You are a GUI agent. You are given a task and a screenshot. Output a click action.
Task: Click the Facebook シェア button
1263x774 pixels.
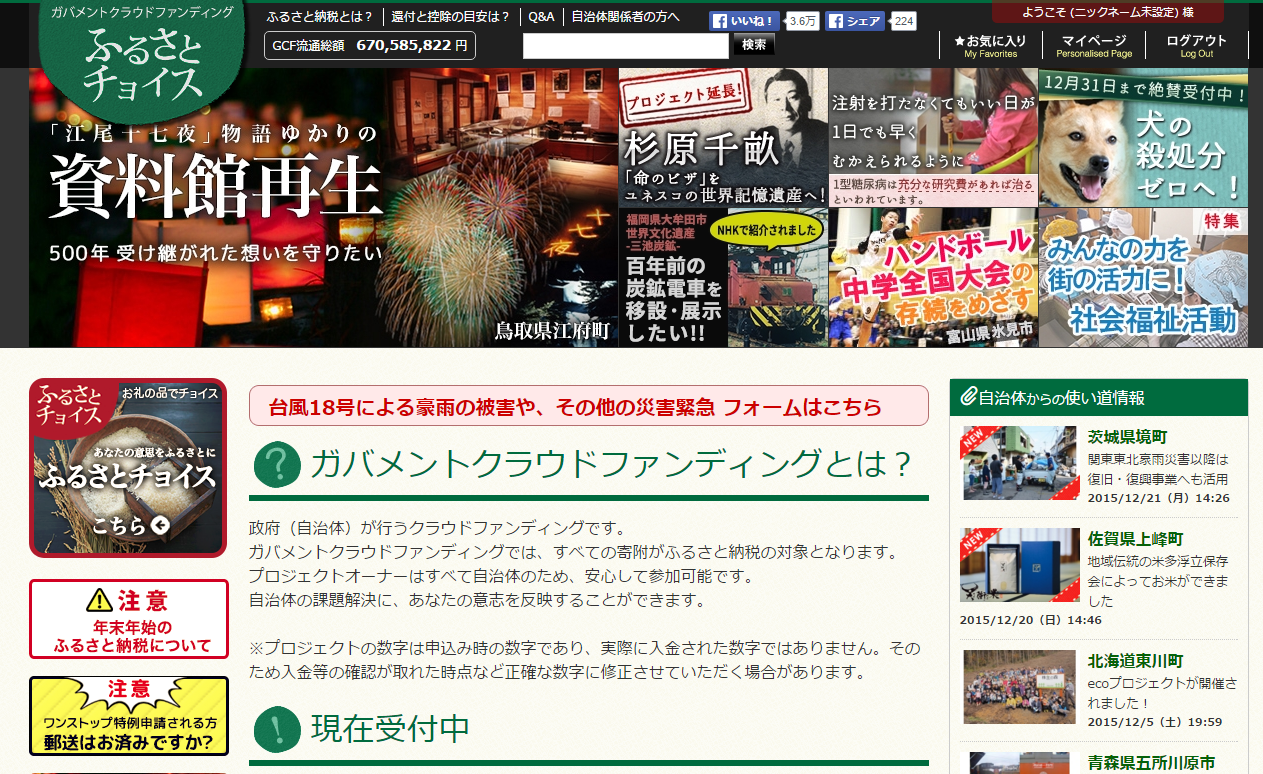(855, 21)
